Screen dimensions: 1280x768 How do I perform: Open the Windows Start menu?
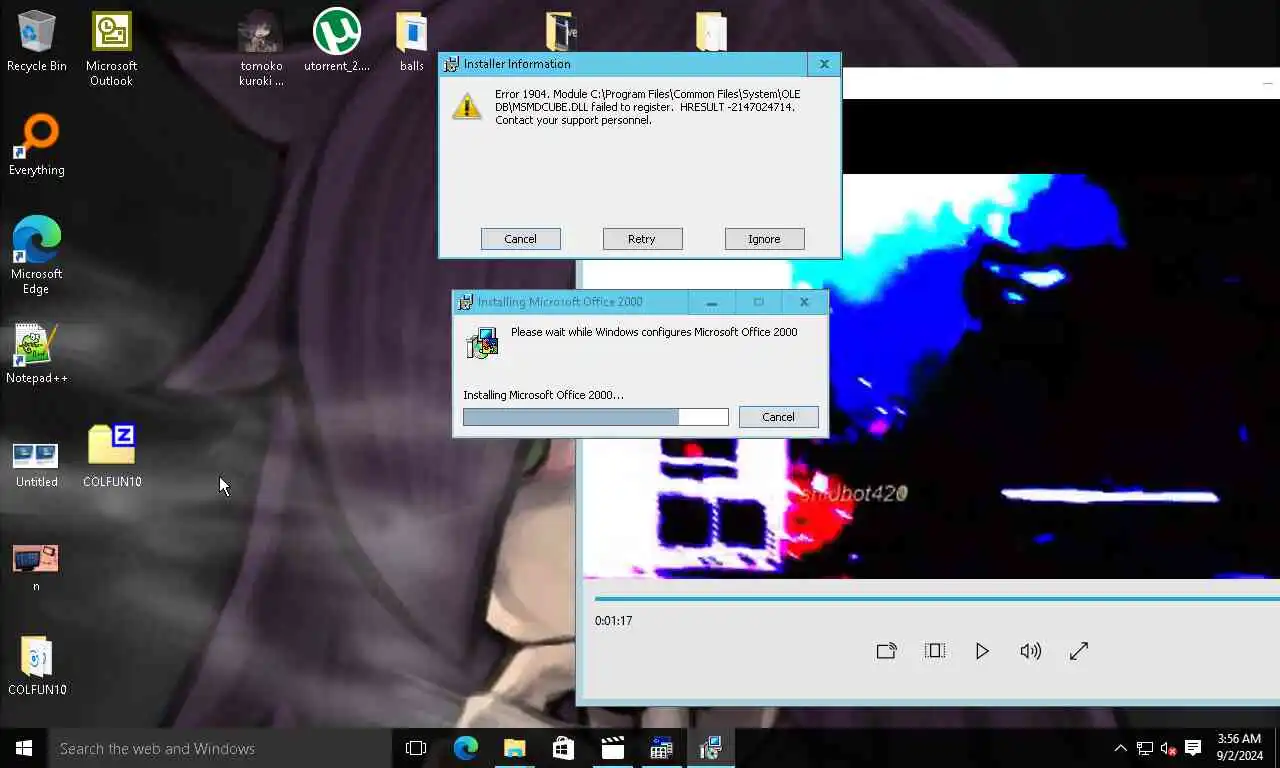[24, 748]
